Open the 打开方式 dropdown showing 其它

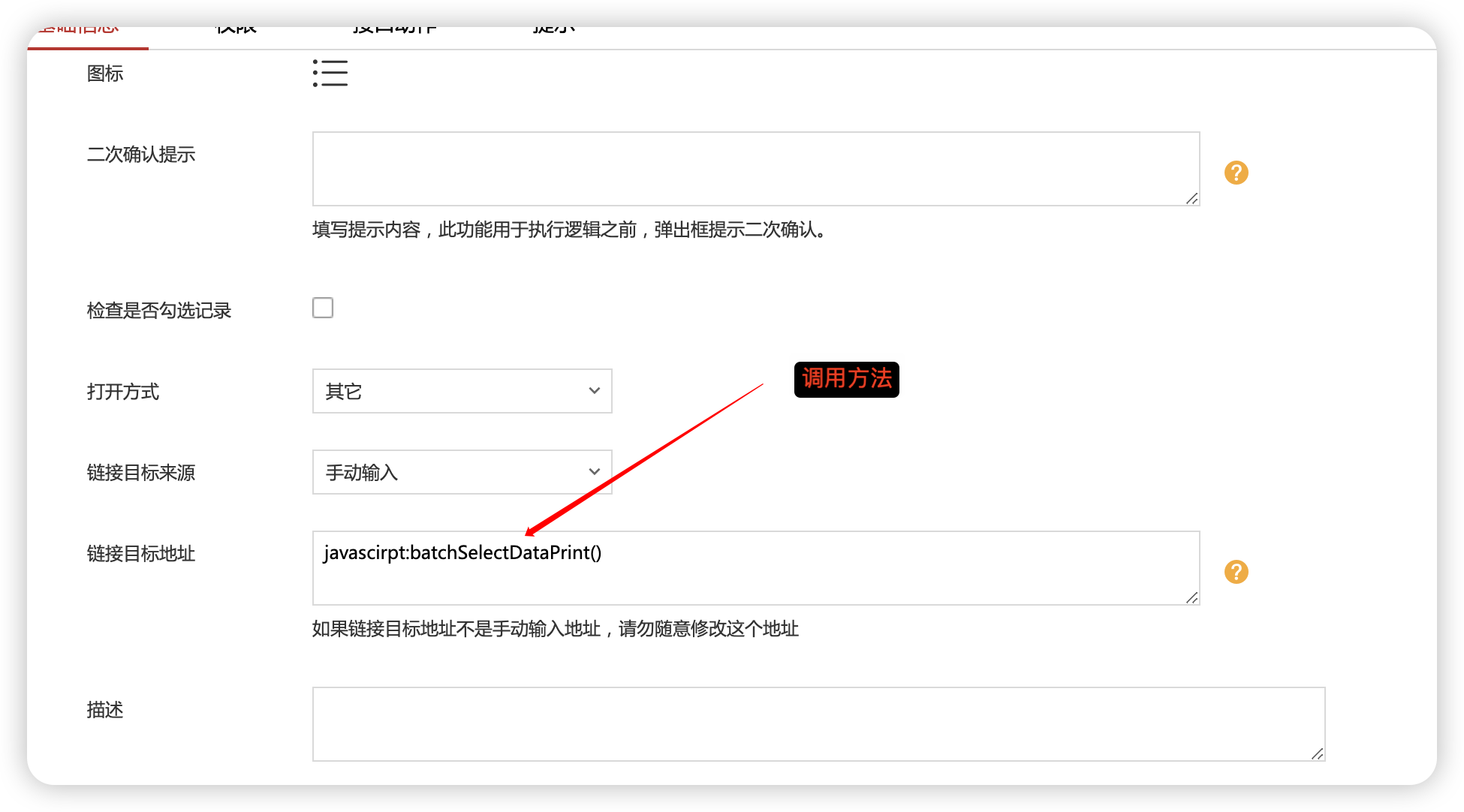(462, 391)
